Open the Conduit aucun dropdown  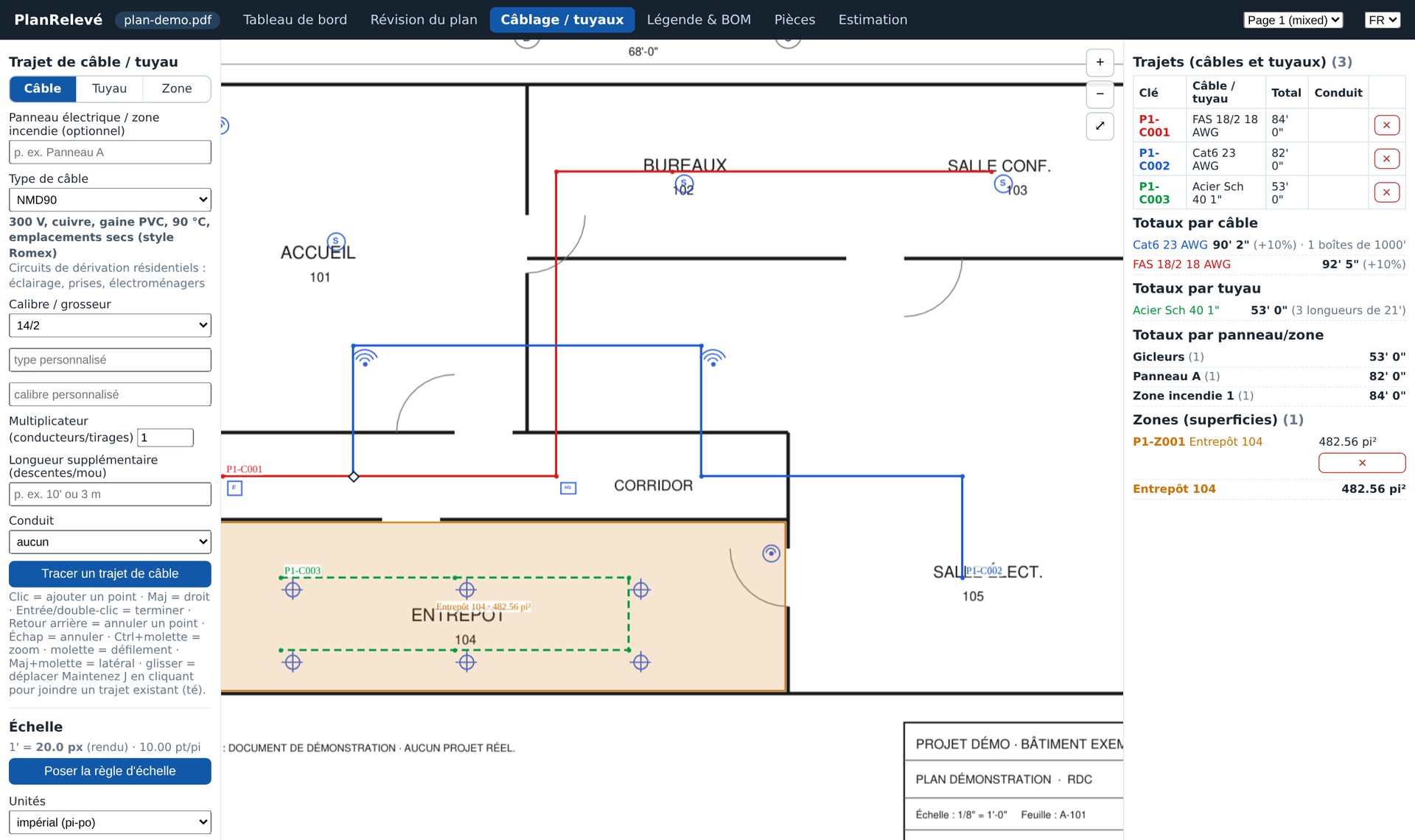tap(110, 542)
